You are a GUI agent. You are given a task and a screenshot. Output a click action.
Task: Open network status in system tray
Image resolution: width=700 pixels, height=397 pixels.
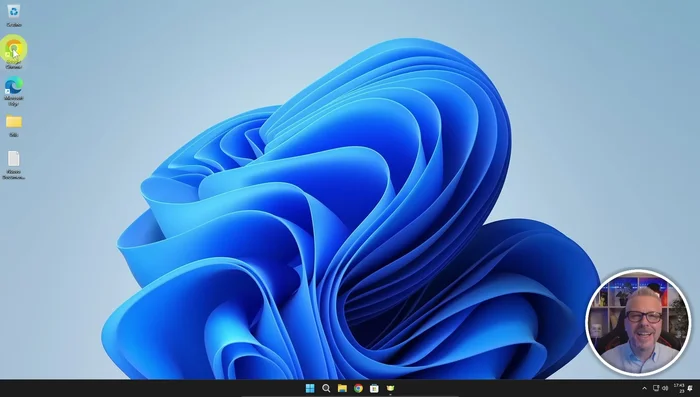pos(656,388)
